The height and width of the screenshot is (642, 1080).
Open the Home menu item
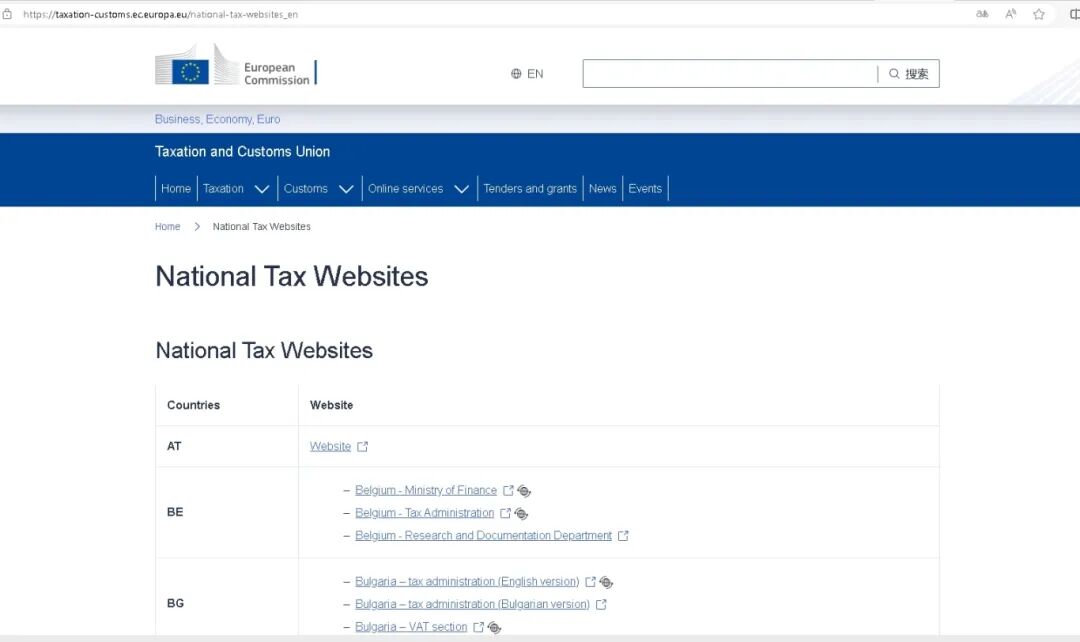click(x=176, y=189)
